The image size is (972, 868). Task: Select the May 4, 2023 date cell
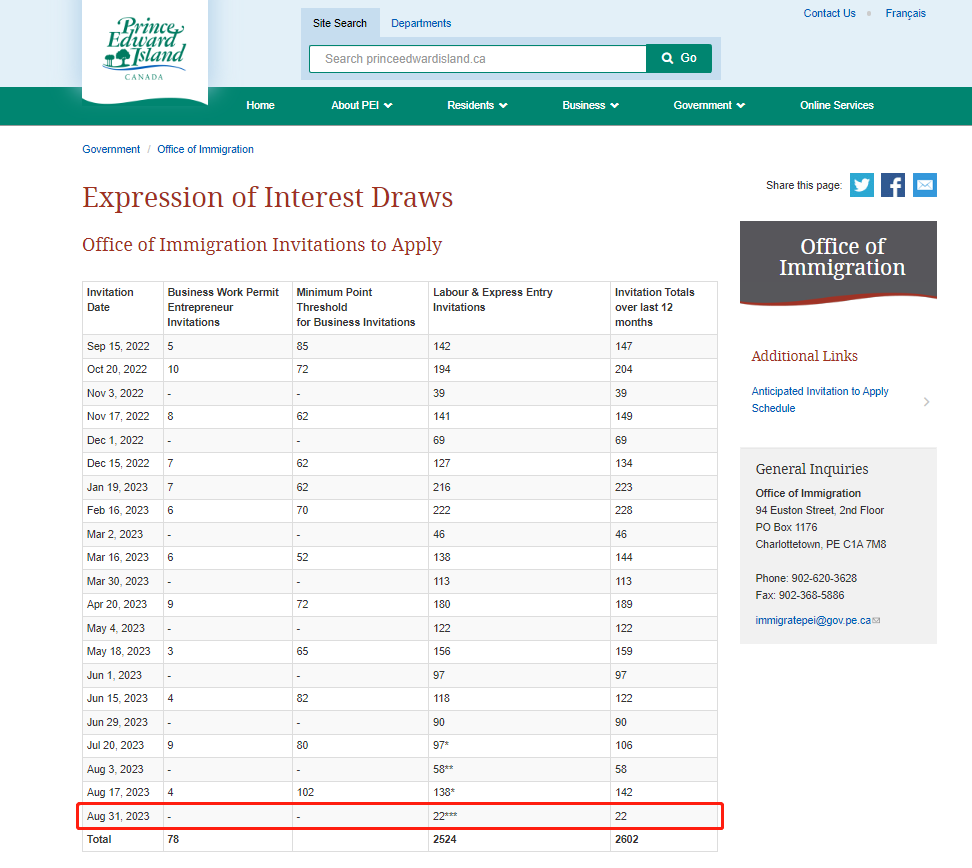pos(123,629)
